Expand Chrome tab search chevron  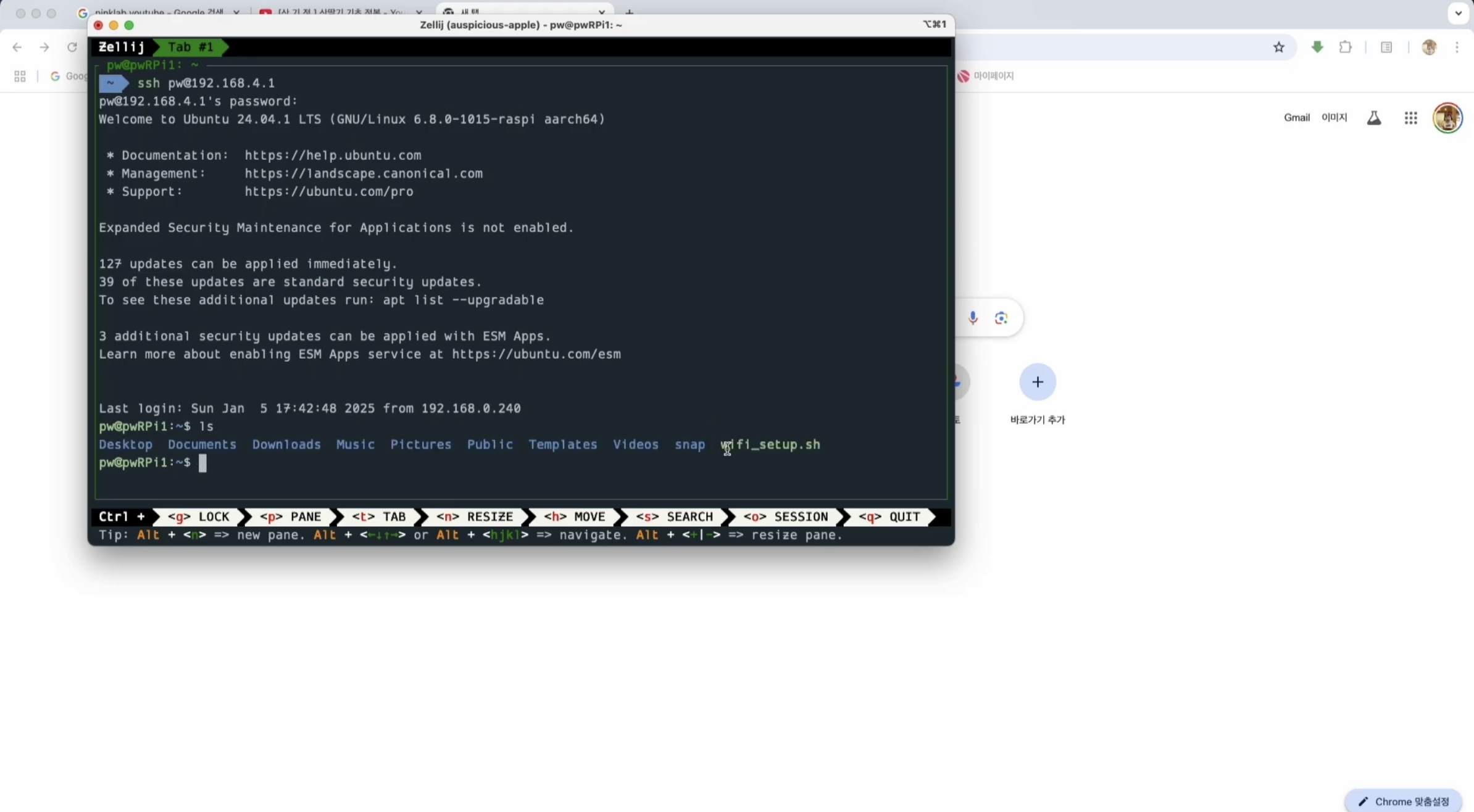pos(1458,12)
